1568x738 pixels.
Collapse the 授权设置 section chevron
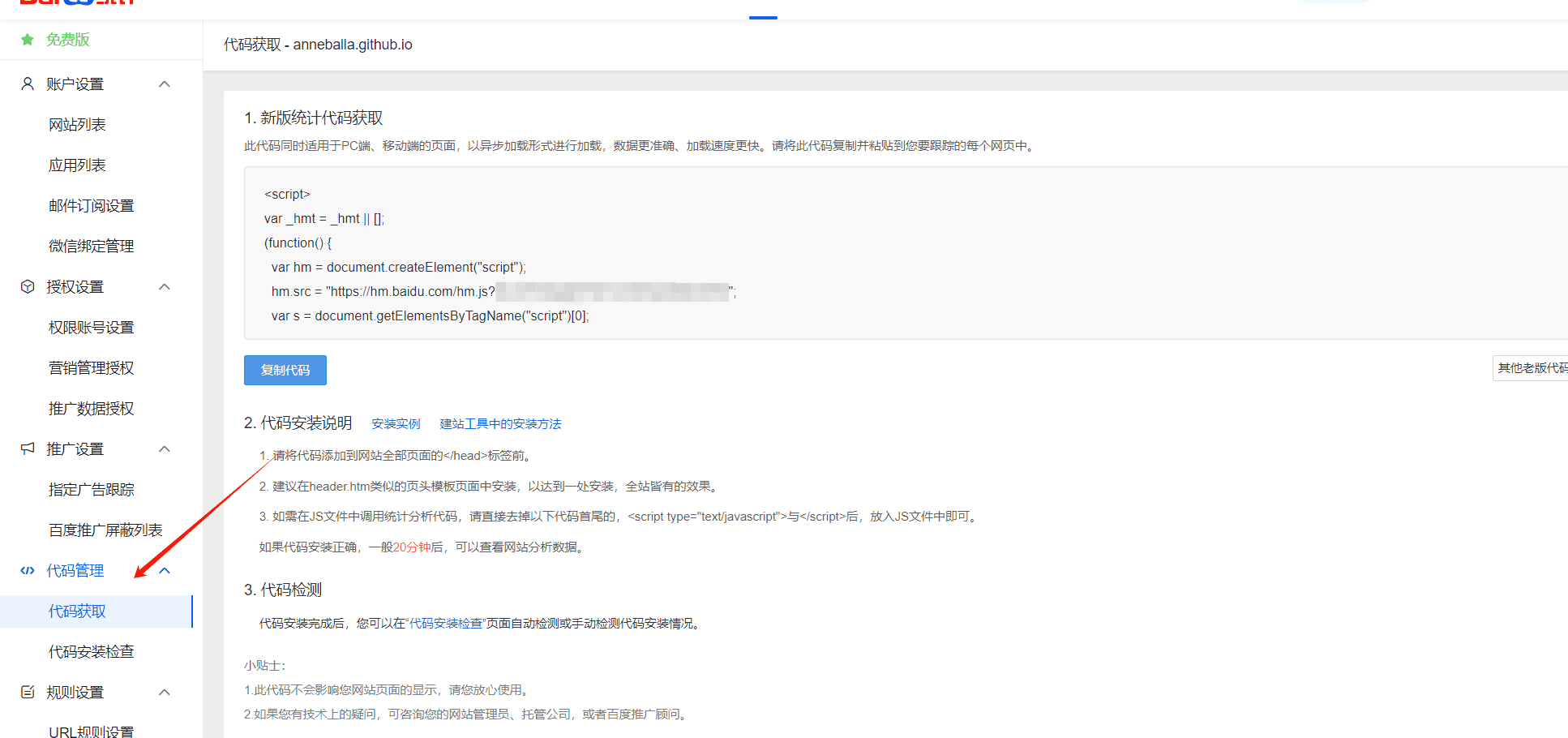(x=165, y=286)
